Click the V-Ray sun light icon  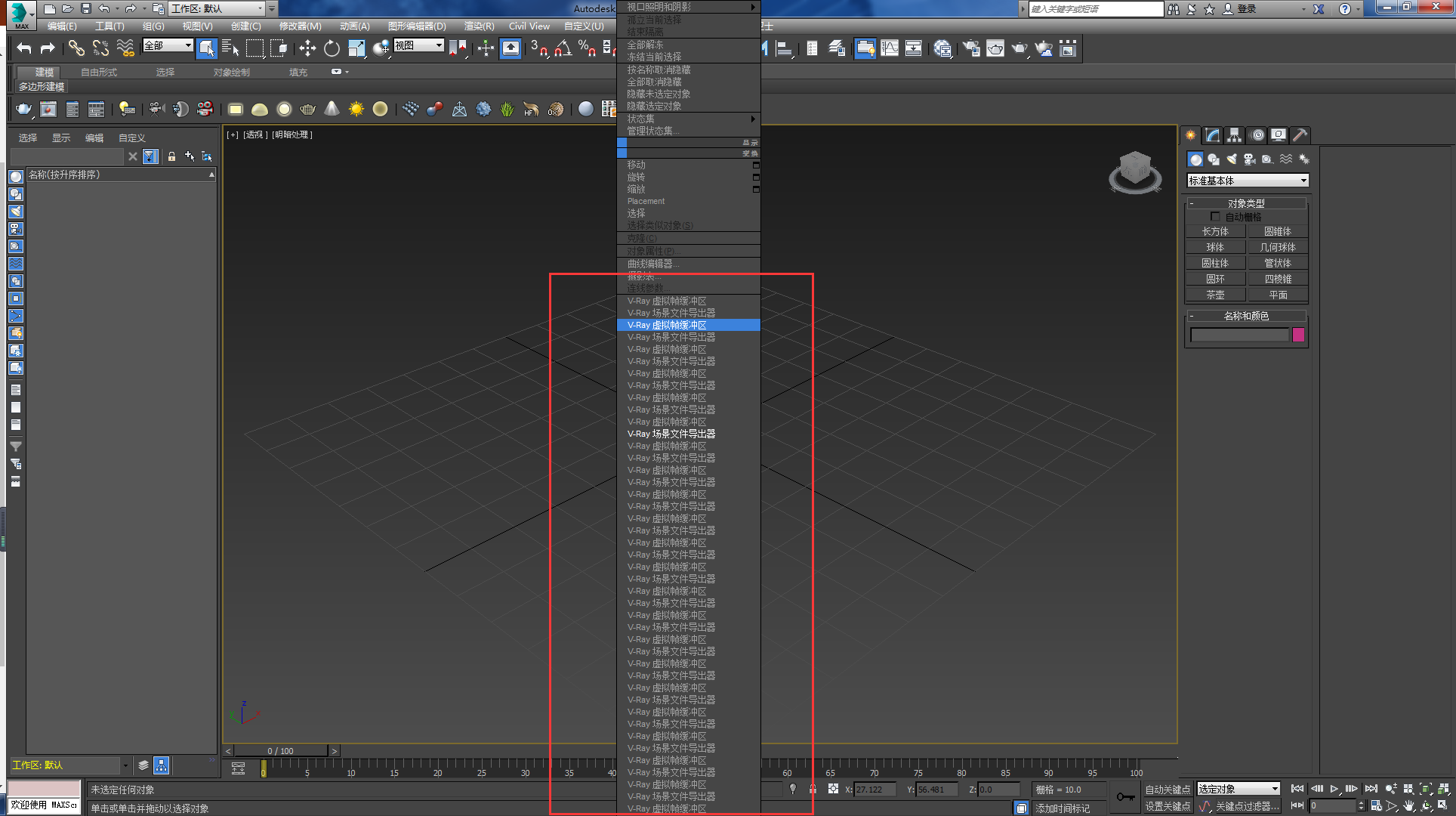click(x=356, y=110)
